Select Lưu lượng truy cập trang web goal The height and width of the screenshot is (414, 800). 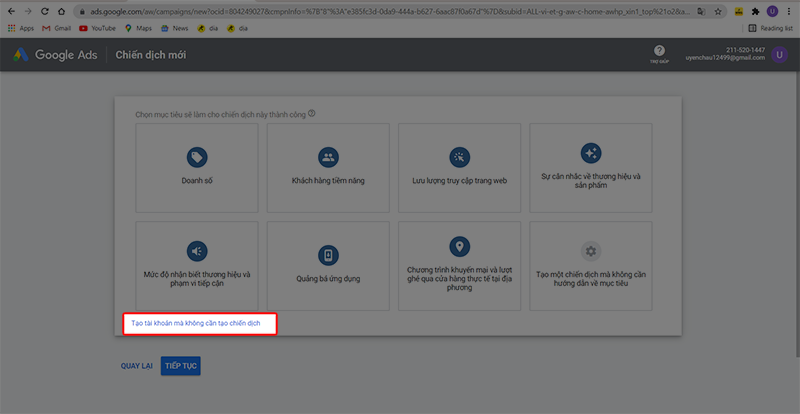pos(459,157)
